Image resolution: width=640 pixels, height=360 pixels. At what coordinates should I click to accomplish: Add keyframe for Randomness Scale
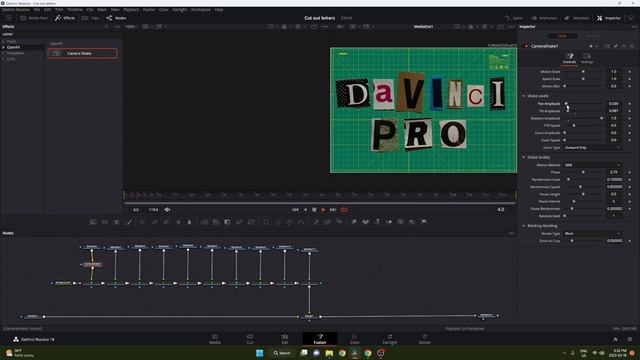coord(630,180)
